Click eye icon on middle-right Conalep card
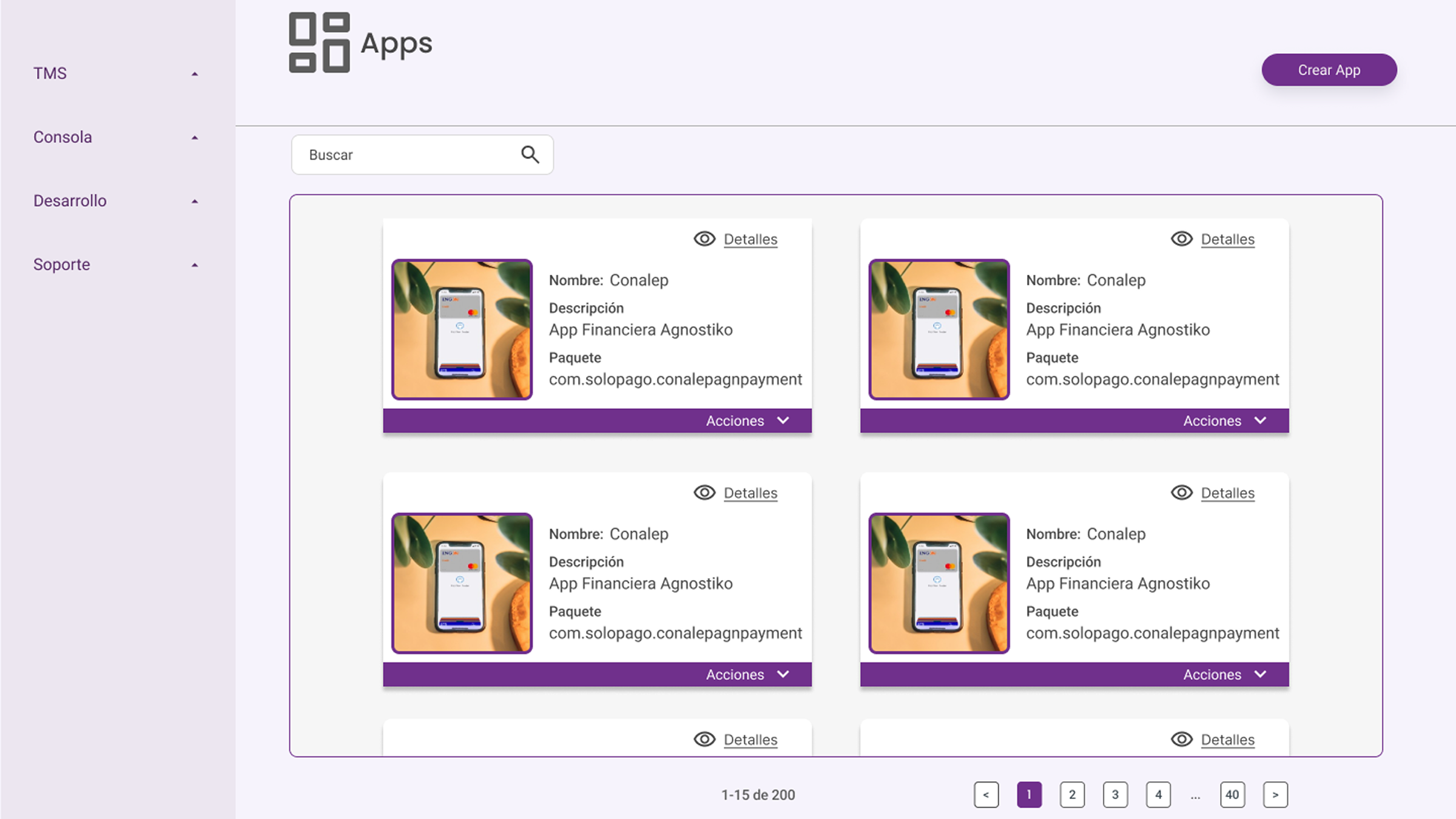The height and width of the screenshot is (819, 1456). coord(1182,493)
